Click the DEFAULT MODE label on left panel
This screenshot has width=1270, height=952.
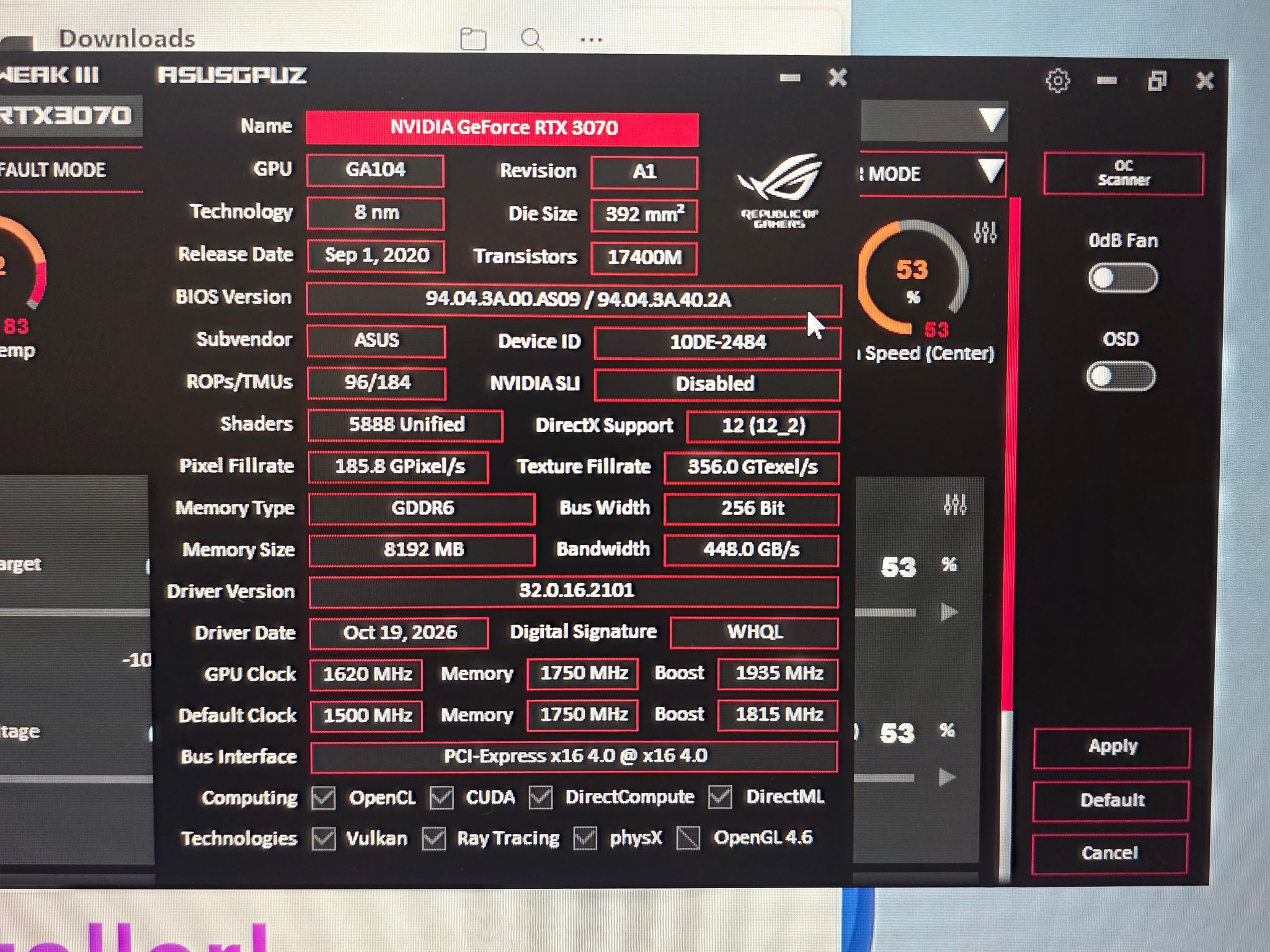[x=53, y=170]
